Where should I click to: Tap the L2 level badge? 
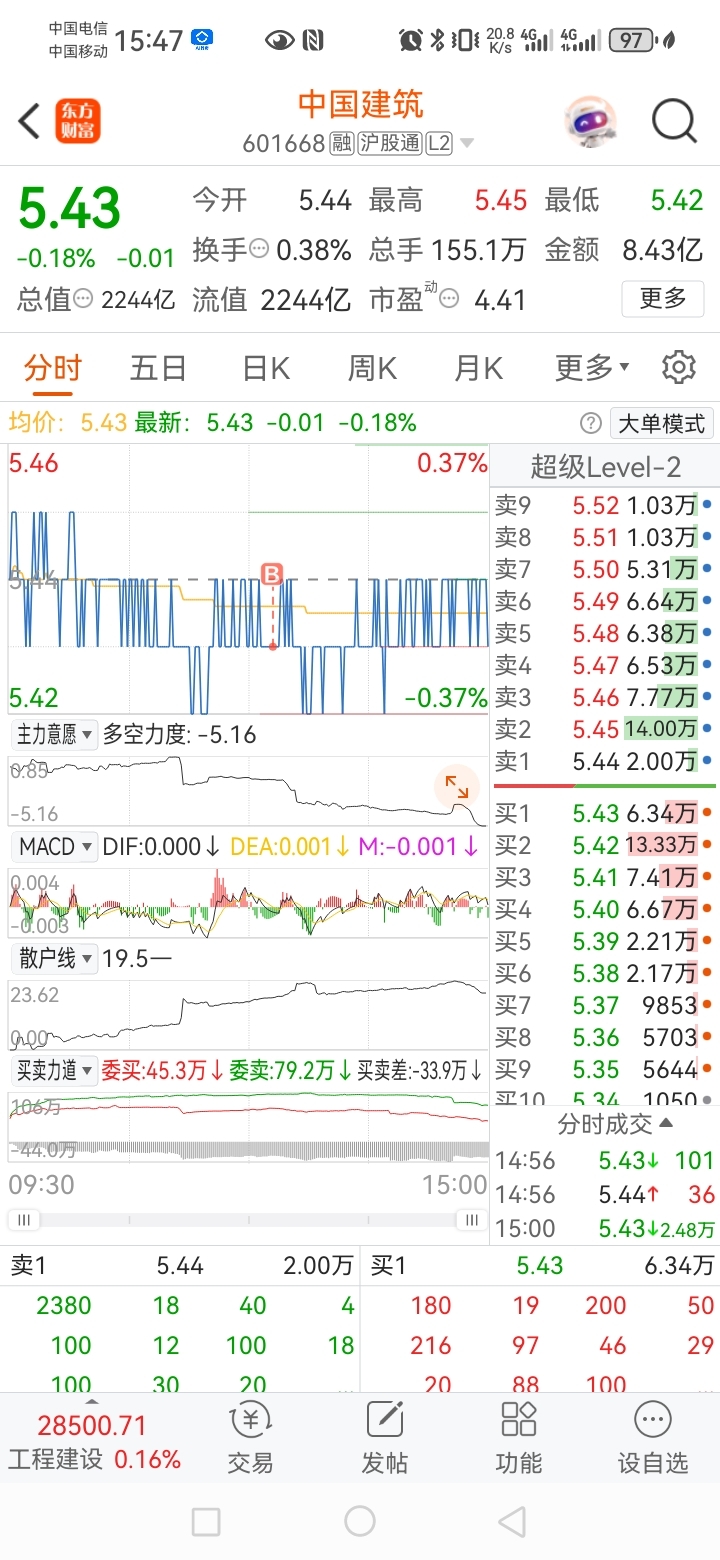[x=439, y=144]
